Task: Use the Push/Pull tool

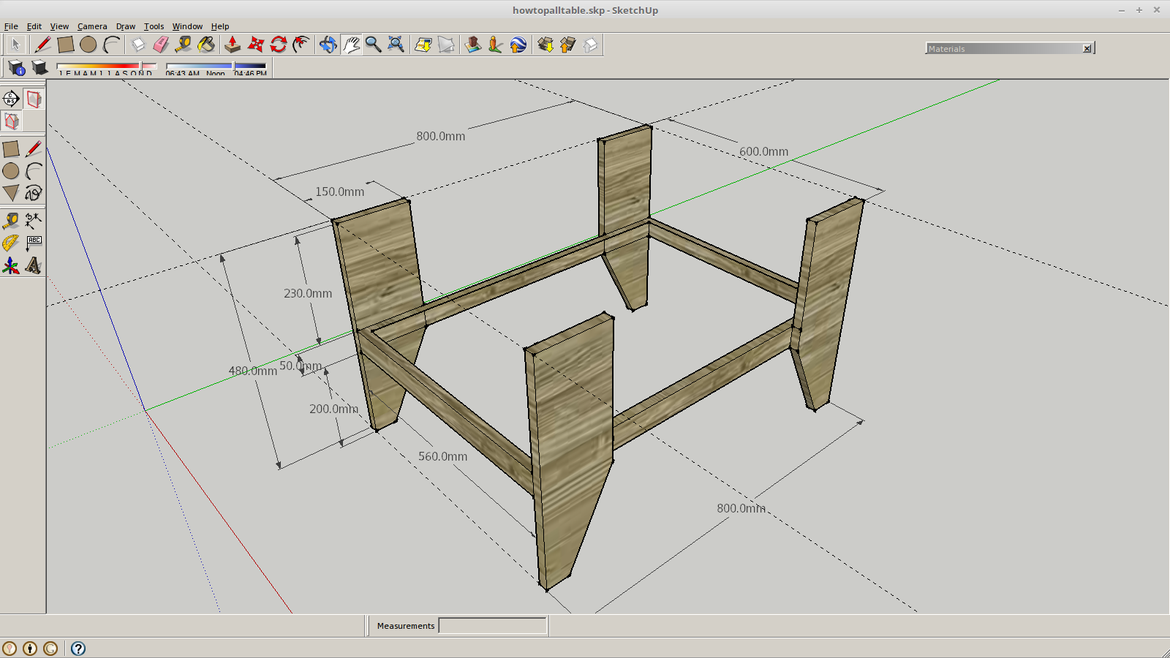Action: click(231, 44)
